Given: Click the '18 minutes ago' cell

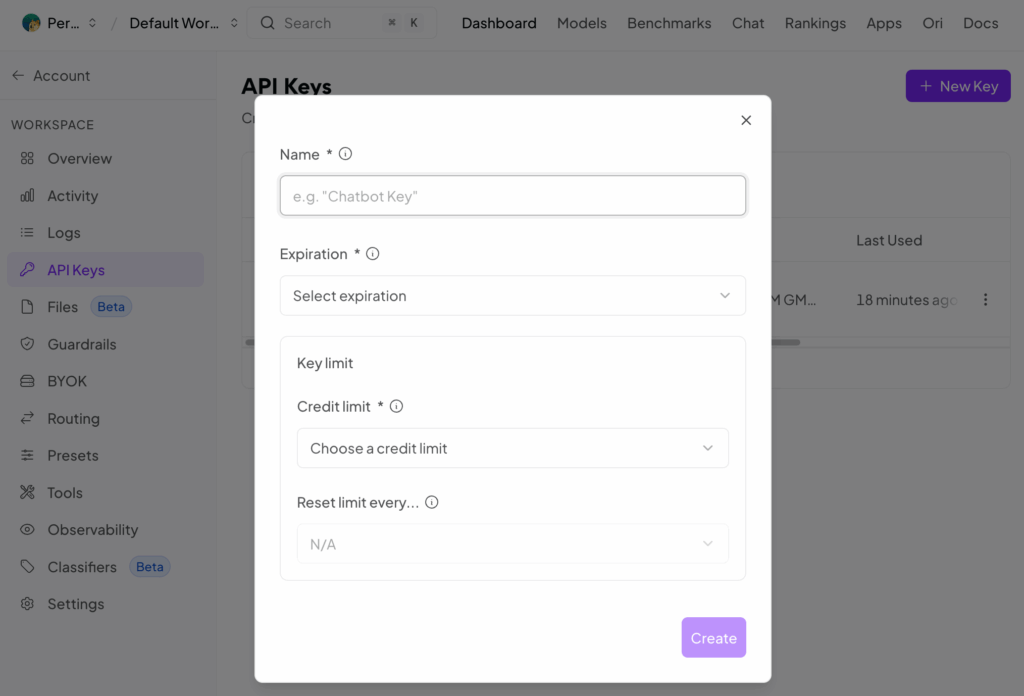Looking at the screenshot, I should coord(906,300).
